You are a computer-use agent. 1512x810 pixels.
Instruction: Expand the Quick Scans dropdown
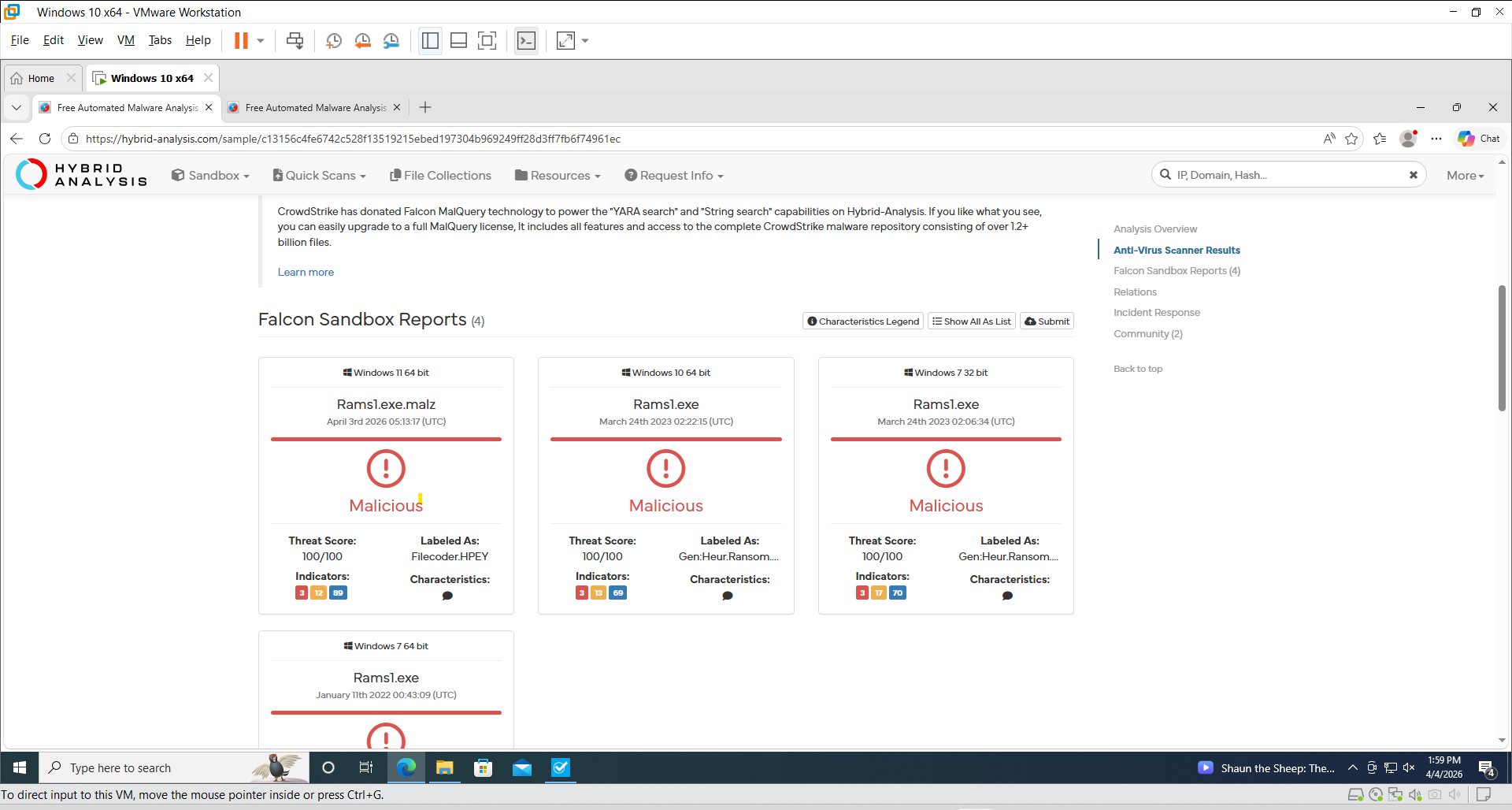(x=319, y=175)
